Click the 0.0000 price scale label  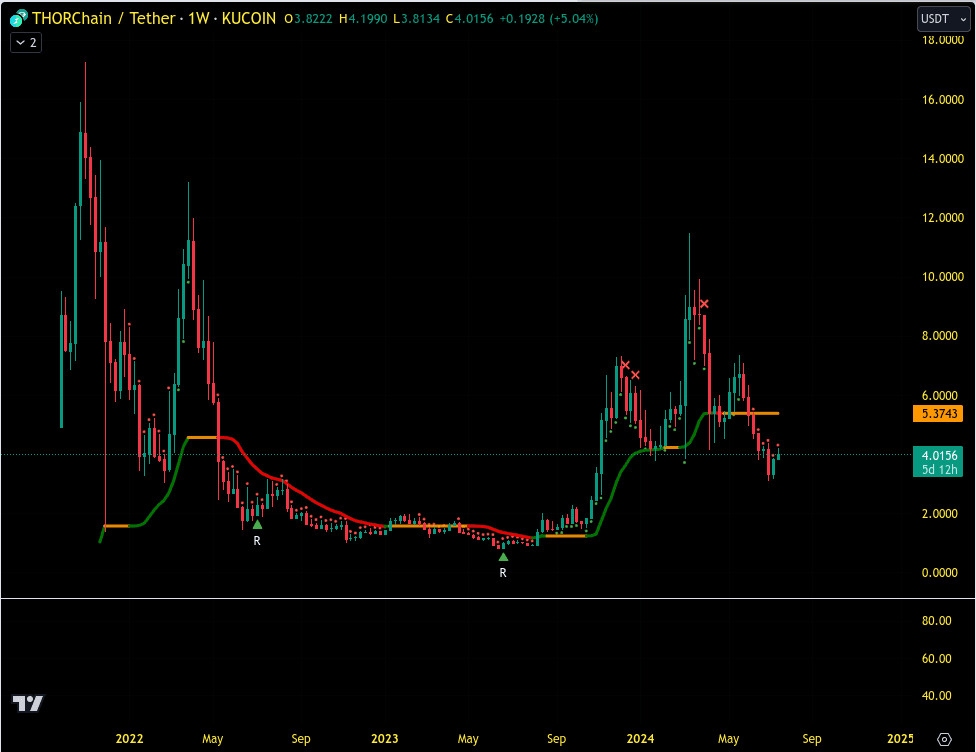pyautogui.click(x=939, y=573)
